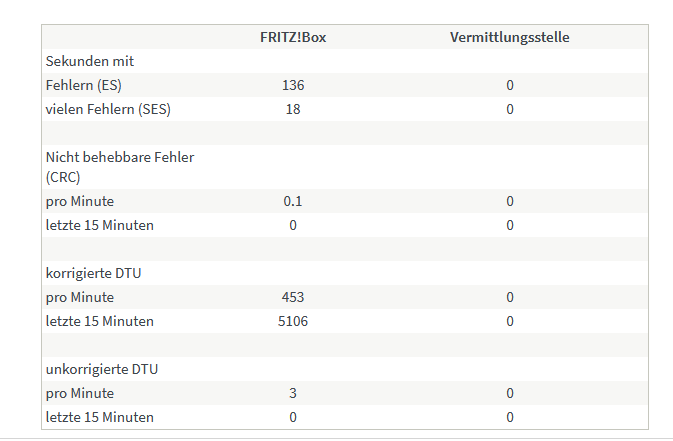673x441 pixels.
Task: Select unkorrigierte DTU pro Minute value 3
Action: (293, 394)
